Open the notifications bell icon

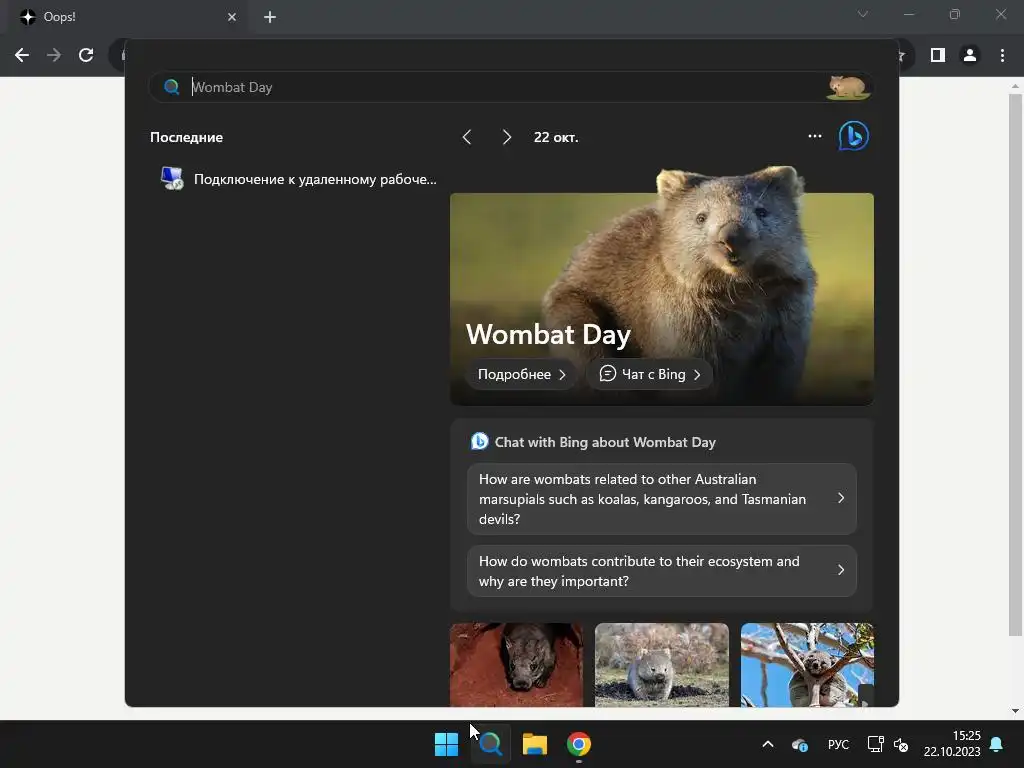click(x=997, y=744)
